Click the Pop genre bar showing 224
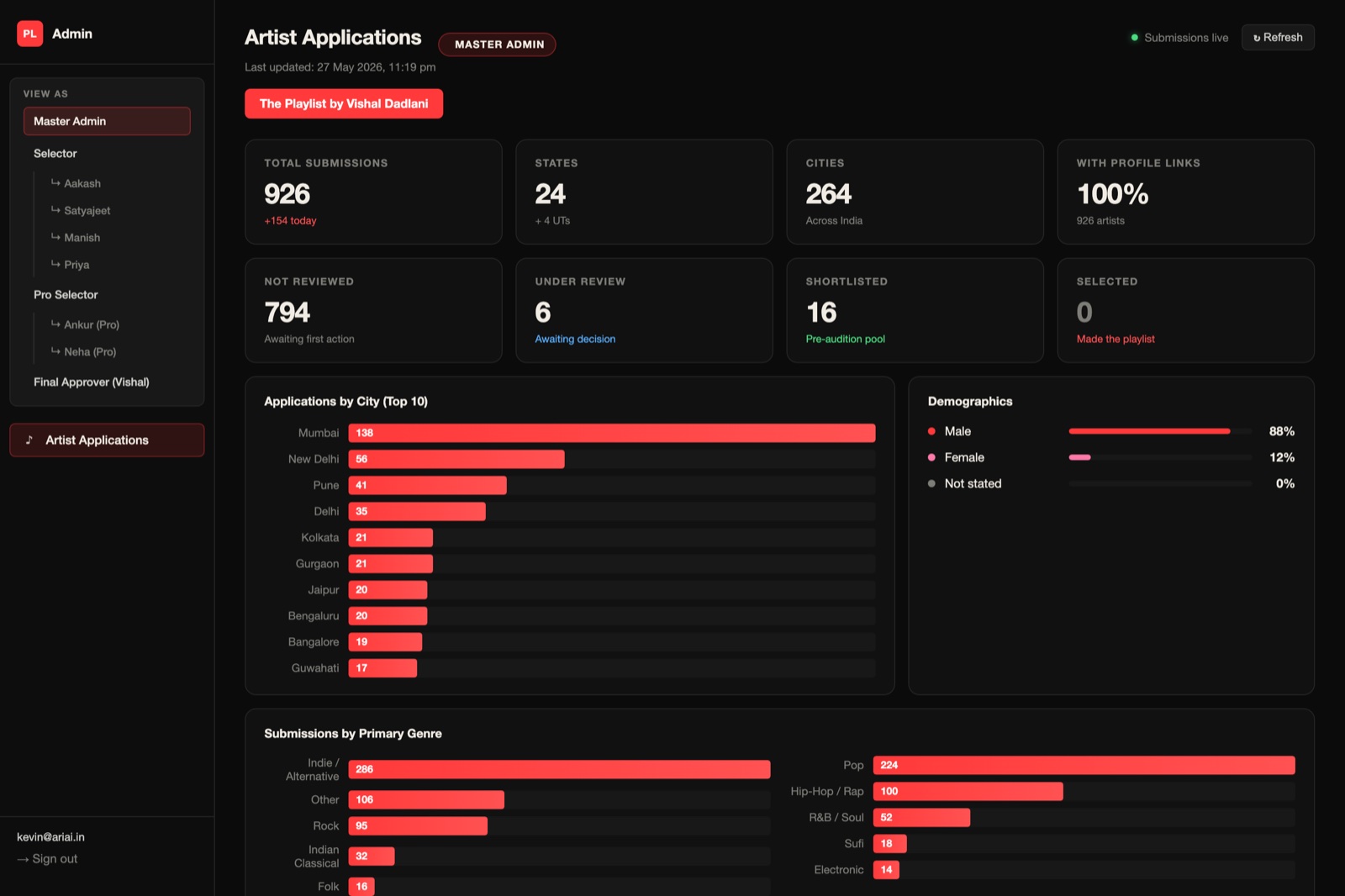The height and width of the screenshot is (896, 1345). coord(1084,765)
